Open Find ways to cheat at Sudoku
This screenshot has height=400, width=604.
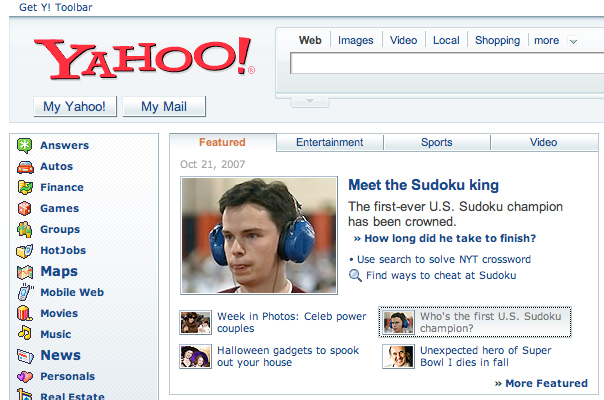pyautogui.click(x=441, y=276)
